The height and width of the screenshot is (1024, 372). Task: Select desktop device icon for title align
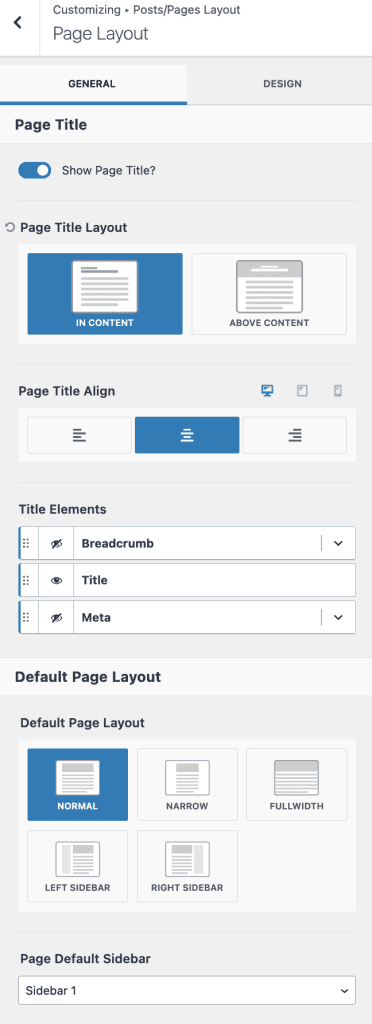click(267, 391)
